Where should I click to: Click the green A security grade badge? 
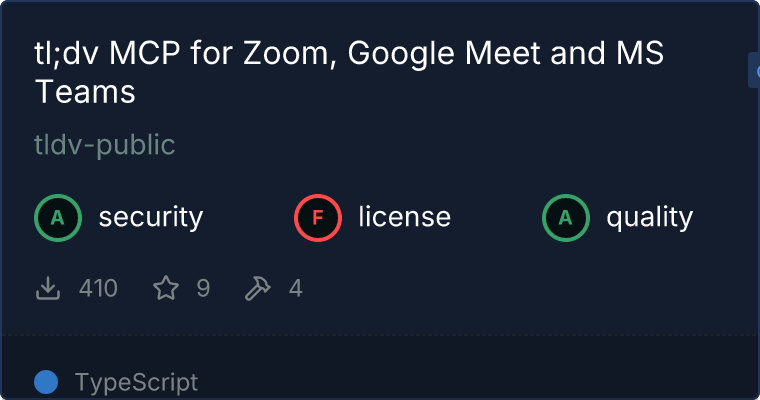pos(58,217)
